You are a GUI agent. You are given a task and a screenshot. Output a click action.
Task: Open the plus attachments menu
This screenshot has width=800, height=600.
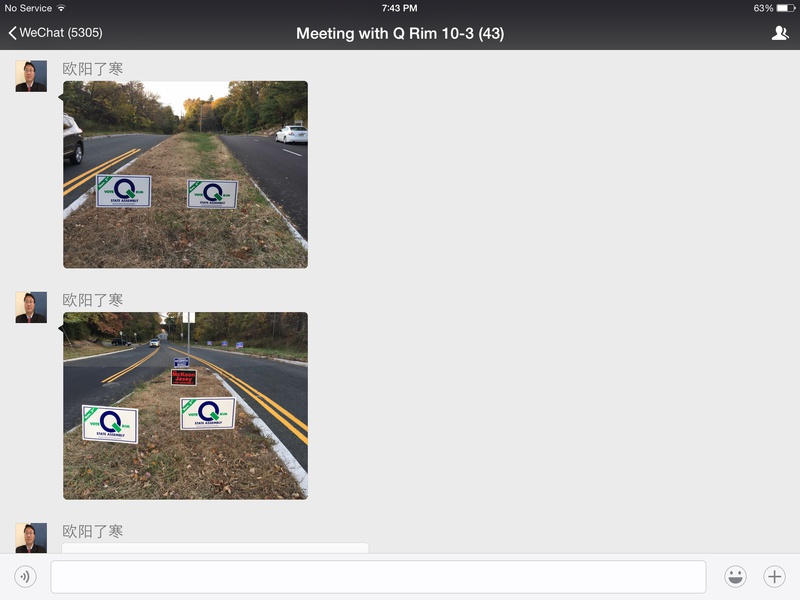[x=774, y=577]
